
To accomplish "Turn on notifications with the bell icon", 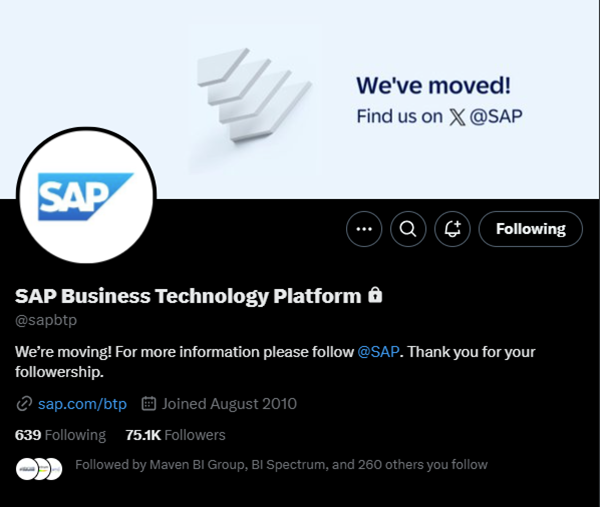I will pos(452,229).
